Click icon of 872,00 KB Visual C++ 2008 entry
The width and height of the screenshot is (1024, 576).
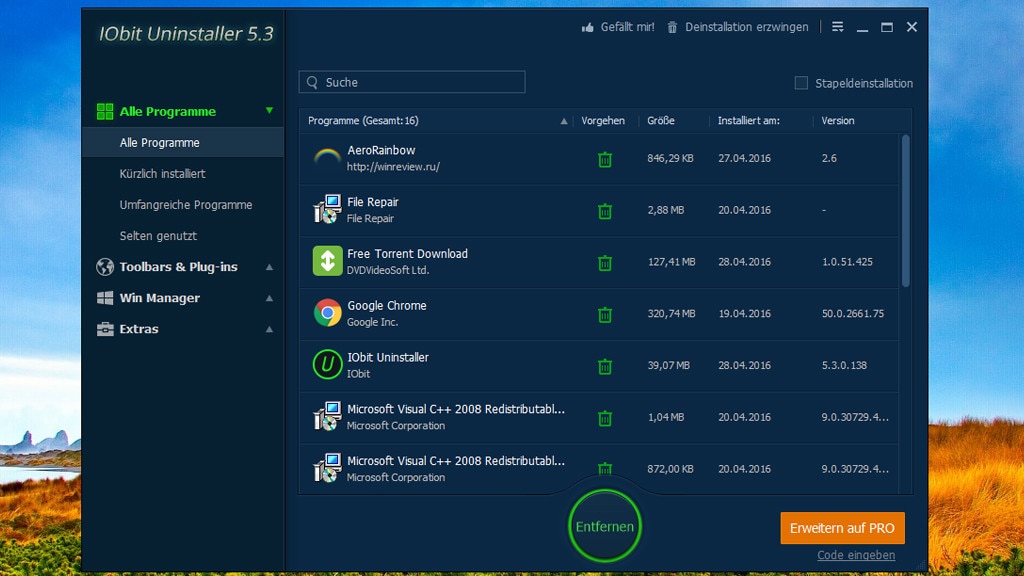[x=327, y=468]
